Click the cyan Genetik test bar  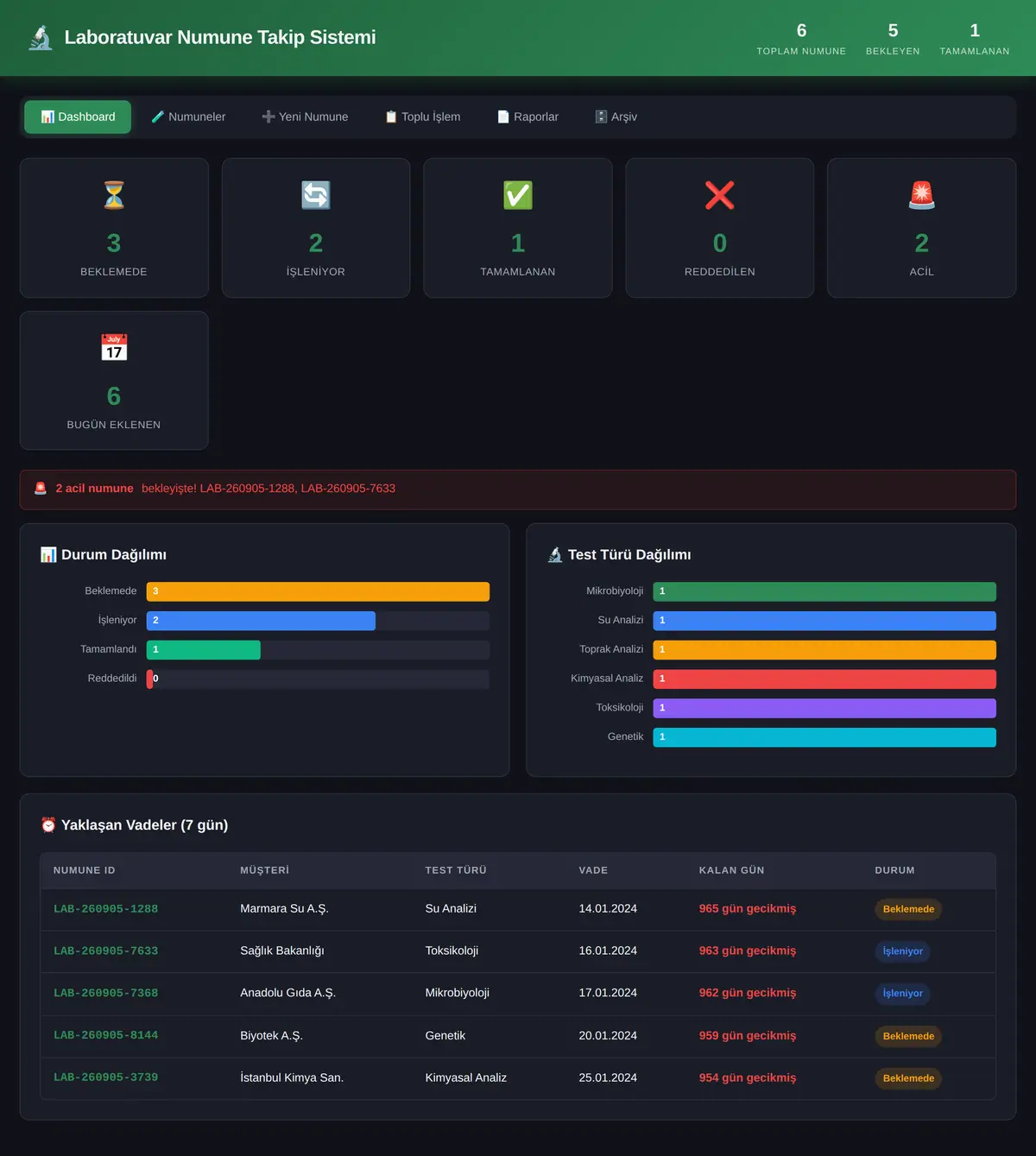point(824,737)
